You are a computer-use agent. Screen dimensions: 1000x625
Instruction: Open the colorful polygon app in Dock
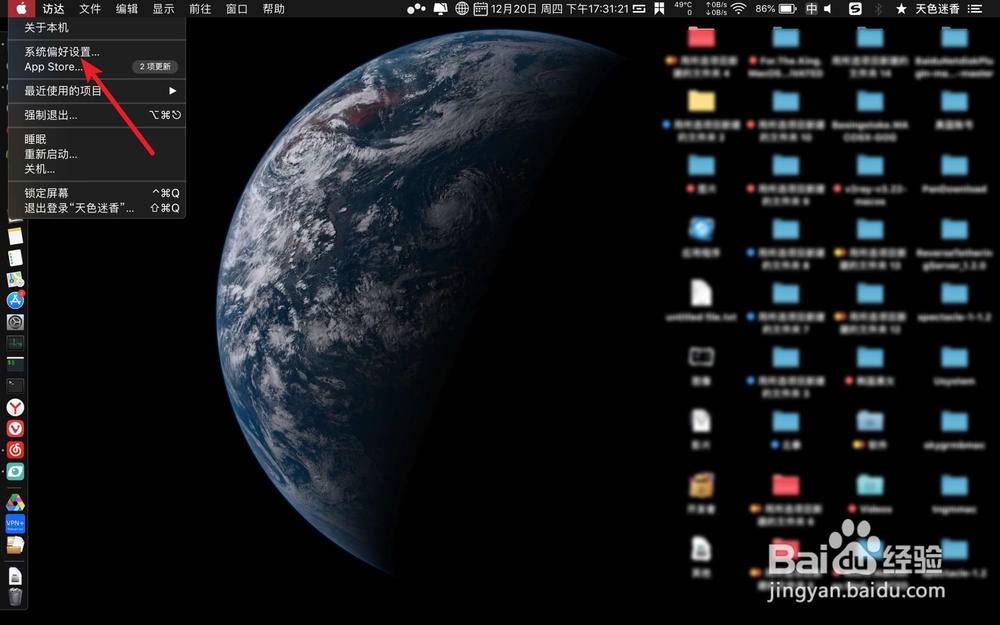pyautogui.click(x=15, y=503)
